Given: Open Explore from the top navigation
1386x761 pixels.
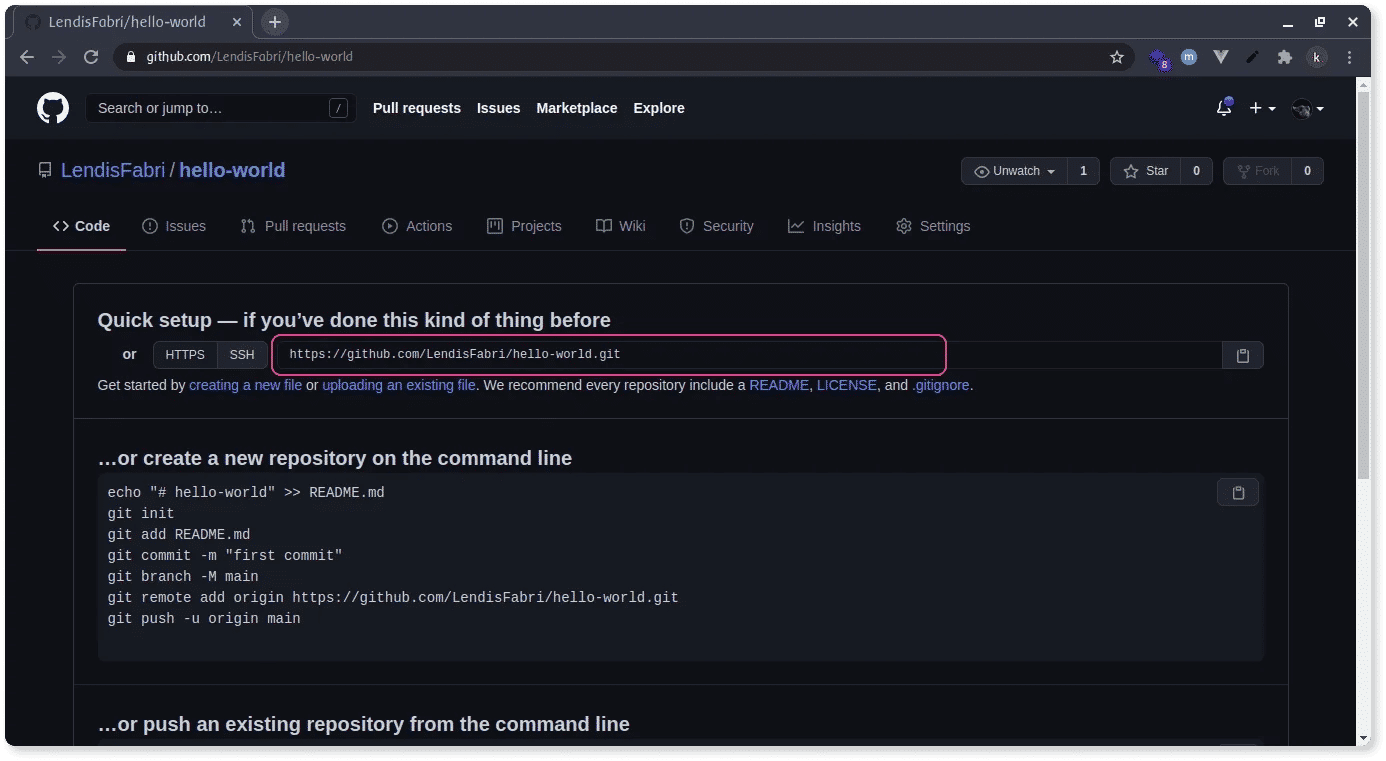Looking at the screenshot, I should (x=659, y=108).
